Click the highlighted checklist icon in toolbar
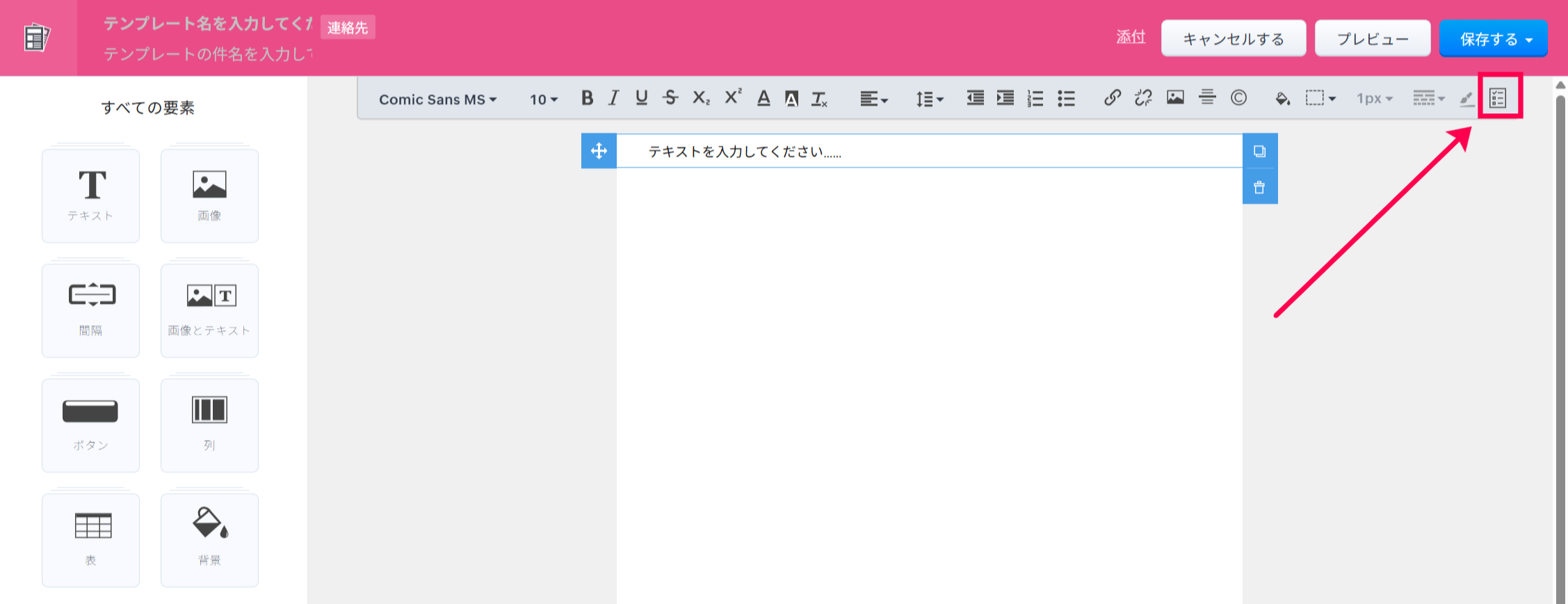This screenshot has height=604, width=1568. 1498,98
